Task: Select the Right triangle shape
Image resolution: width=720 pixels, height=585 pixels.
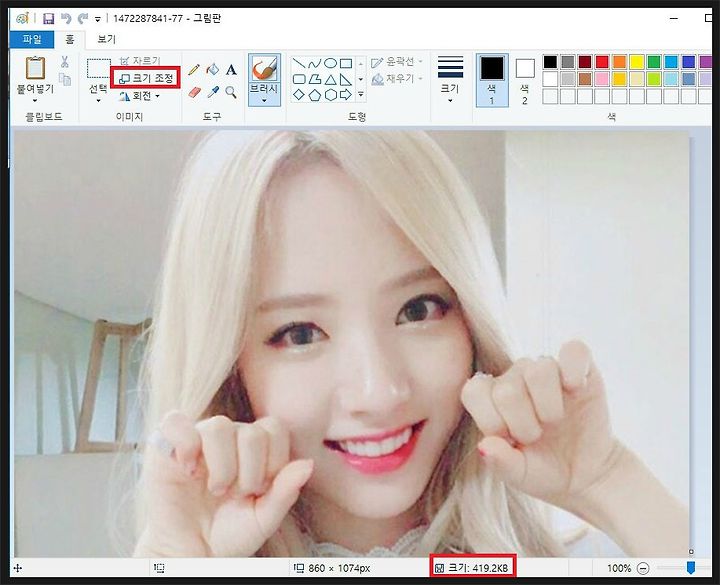Action: point(346,79)
